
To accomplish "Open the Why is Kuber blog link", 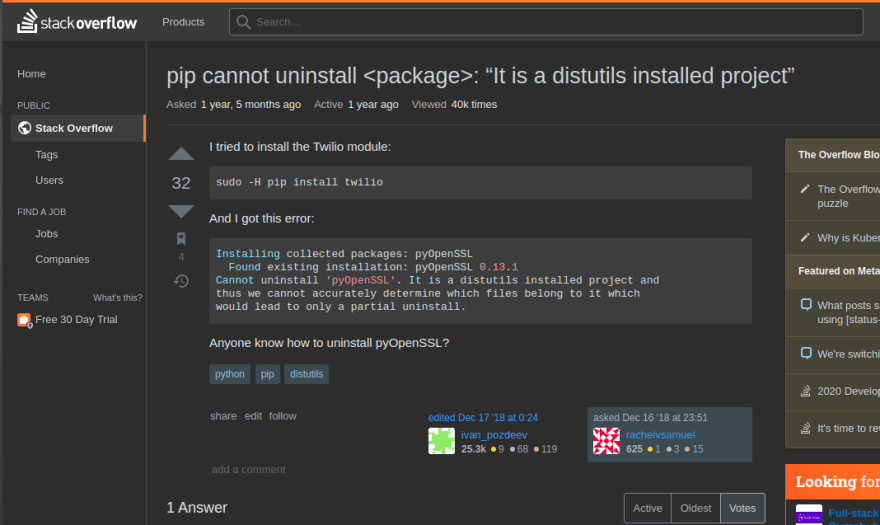I will click(849, 238).
